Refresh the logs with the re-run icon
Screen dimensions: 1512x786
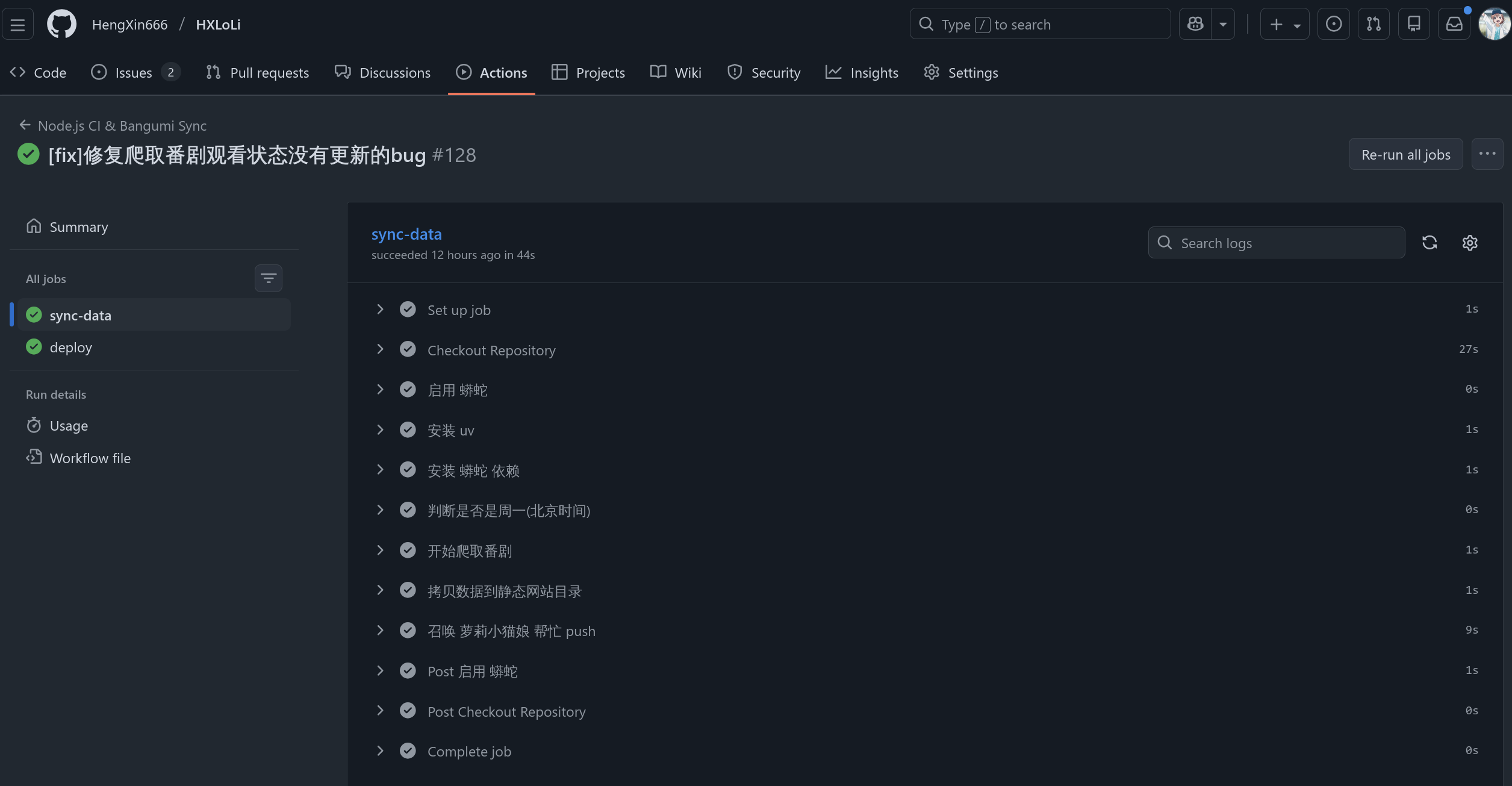click(x=1430, y=243)
